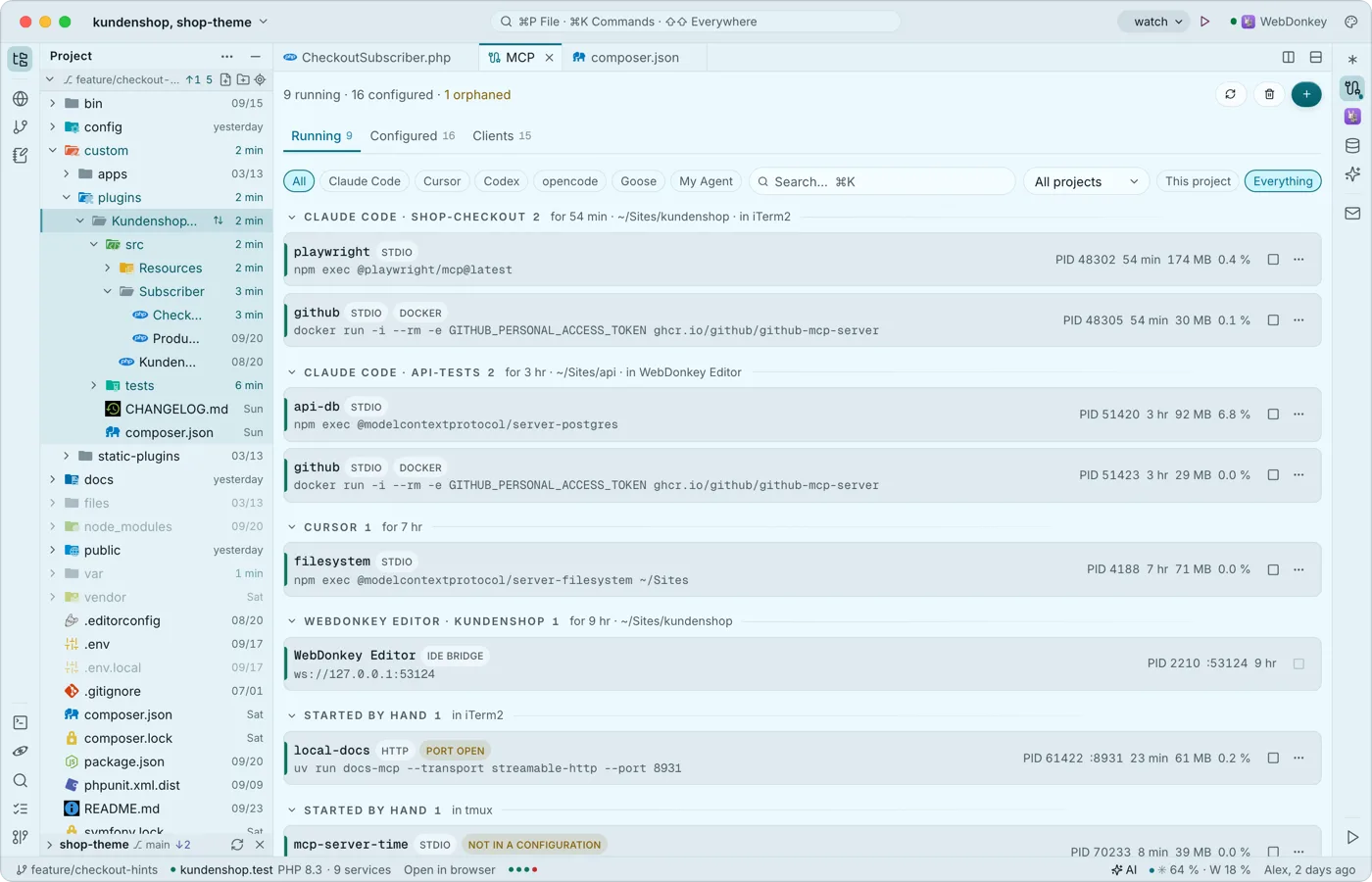The height and width of the screenshot is (882, 1372).
Task: Open the search icon in left sidebar
Action: [20, 781]
